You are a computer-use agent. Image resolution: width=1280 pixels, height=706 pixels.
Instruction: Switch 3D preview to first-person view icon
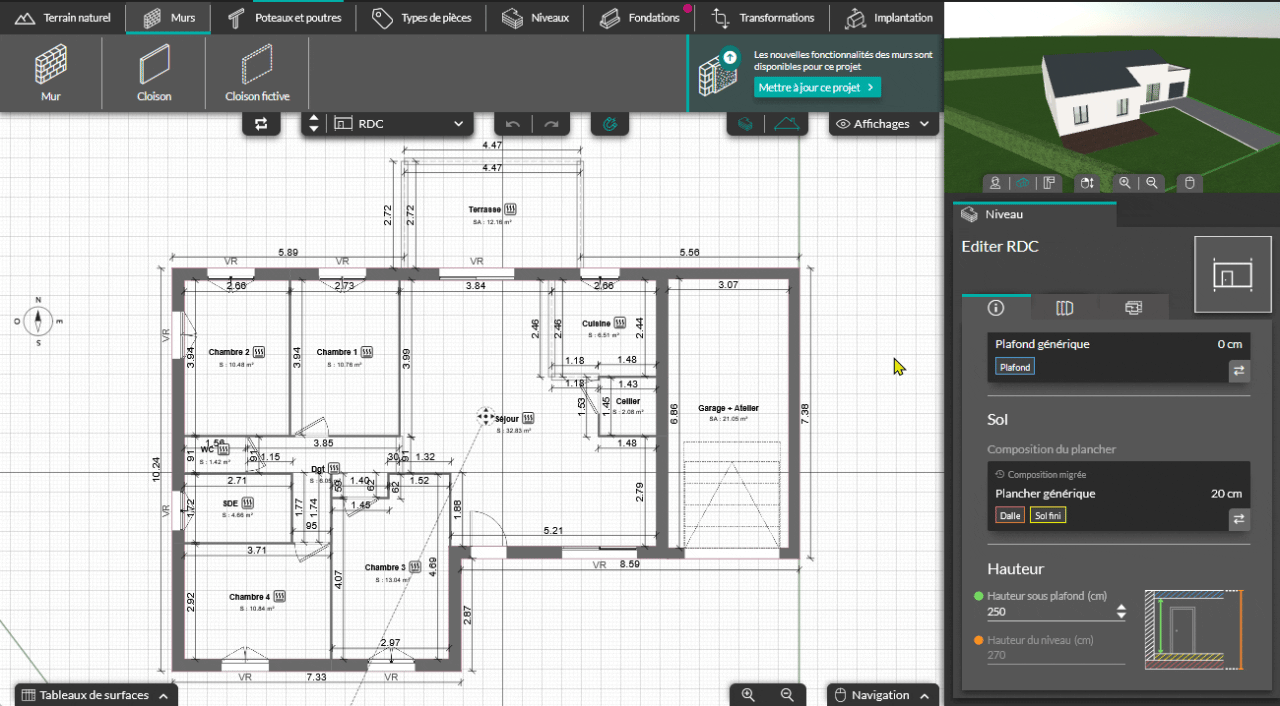coord(995,183)
